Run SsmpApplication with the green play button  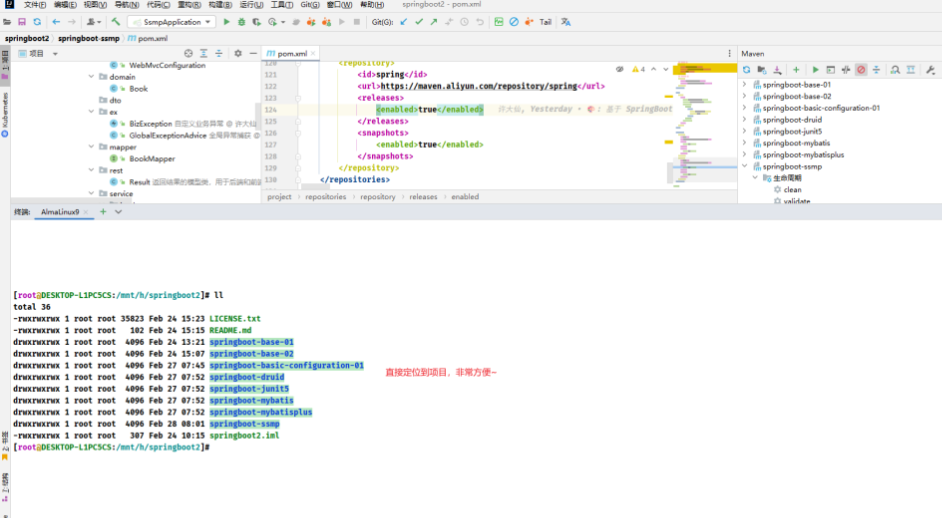pos(227,21)
